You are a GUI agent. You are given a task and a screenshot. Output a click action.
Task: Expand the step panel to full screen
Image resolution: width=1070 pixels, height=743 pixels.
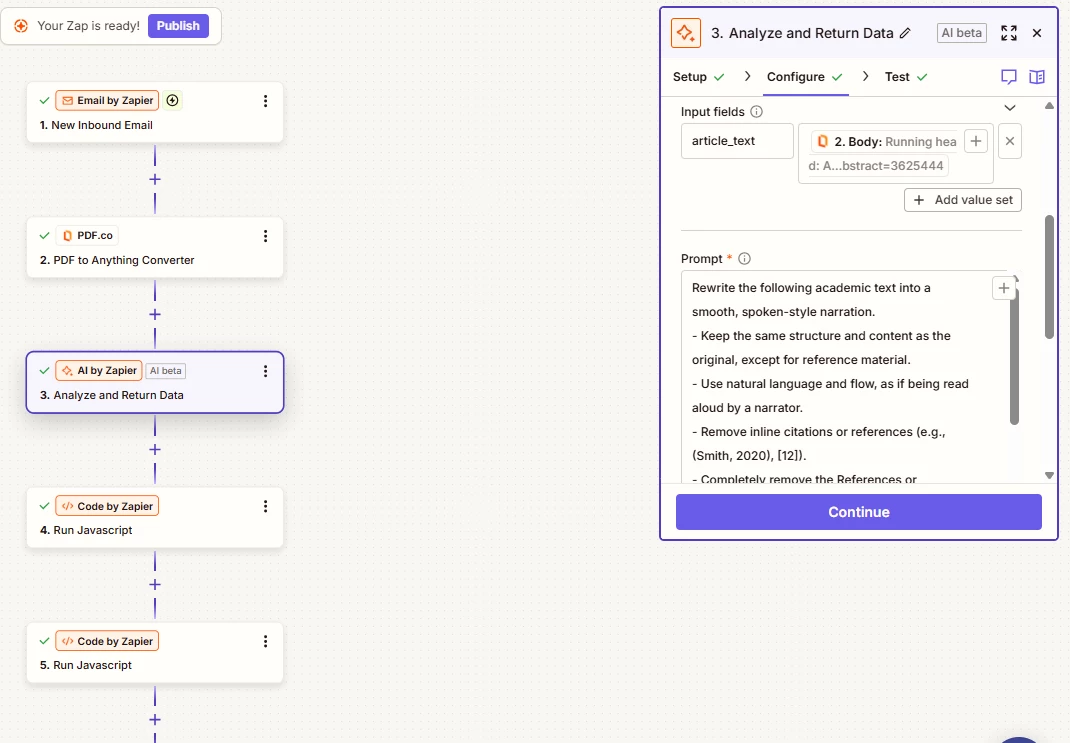pos(1009,33)
